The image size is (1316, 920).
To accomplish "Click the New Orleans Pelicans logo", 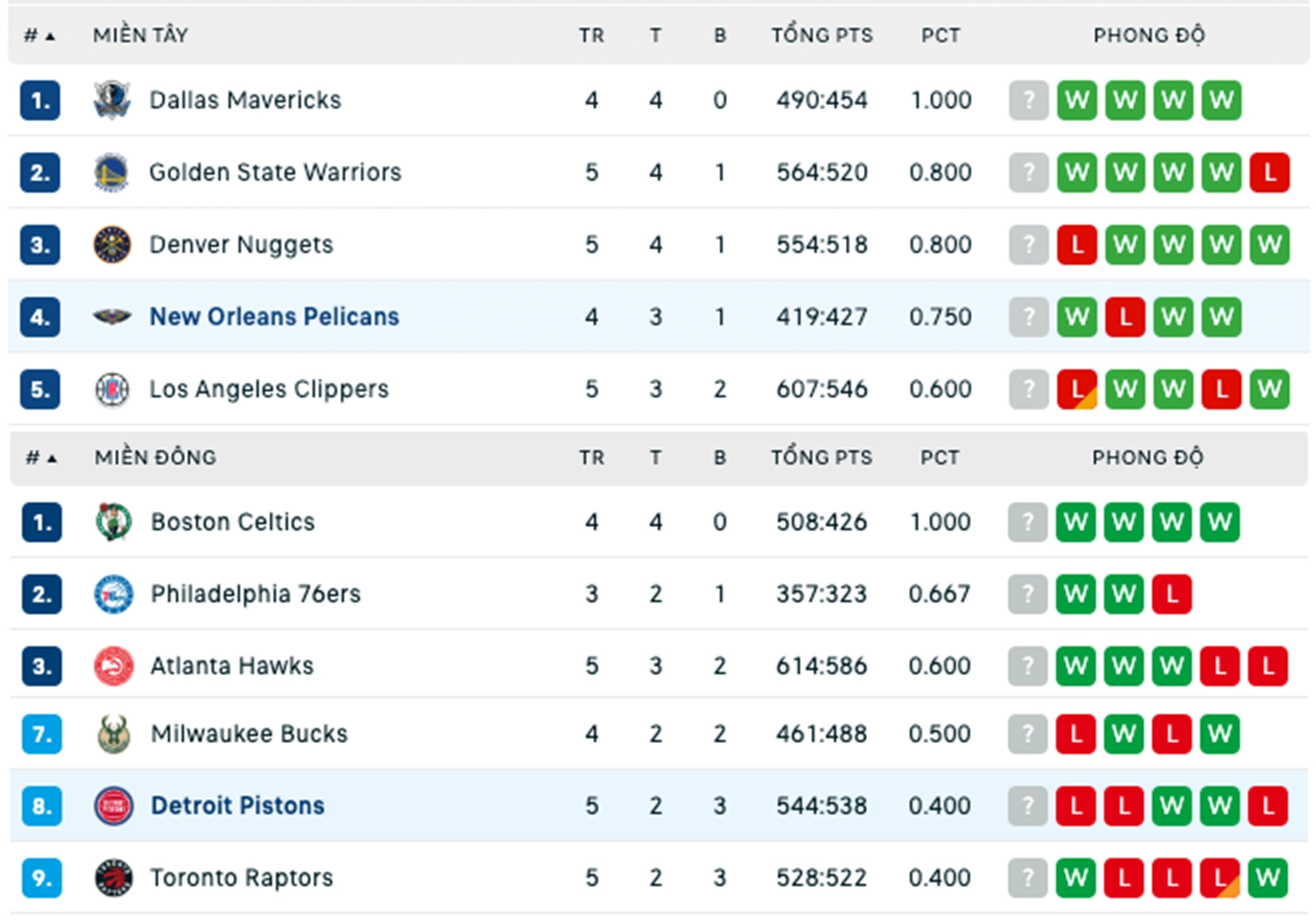I will pyautogui.click(x=112, y=317).
